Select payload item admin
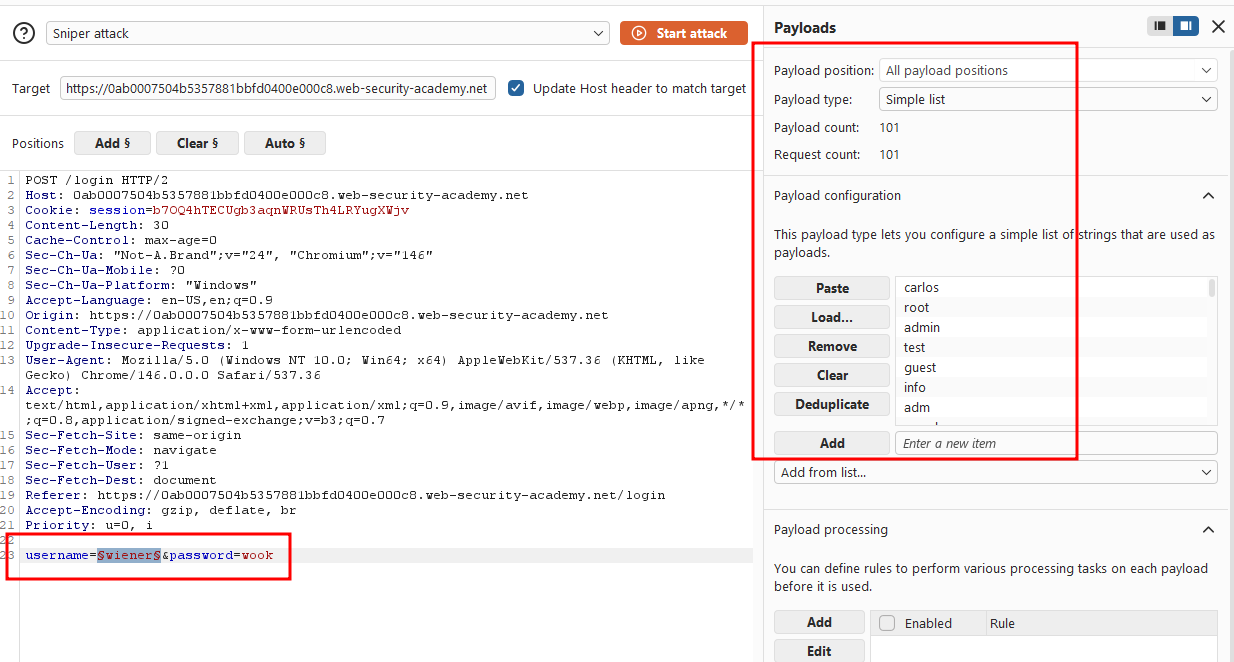This screenshot has height=662, width=1234. point(1052,328)
